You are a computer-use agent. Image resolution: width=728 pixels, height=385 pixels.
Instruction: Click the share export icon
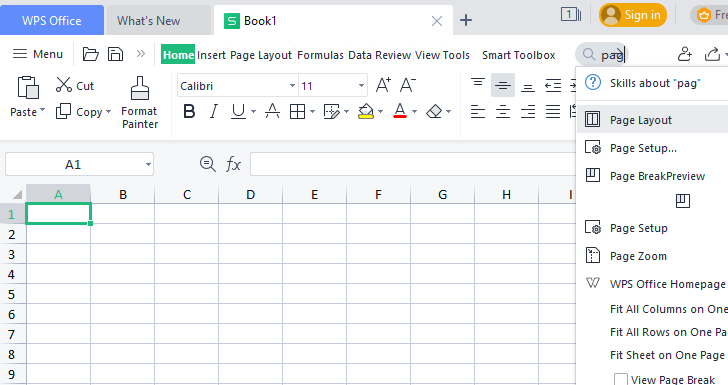(712, 54)
